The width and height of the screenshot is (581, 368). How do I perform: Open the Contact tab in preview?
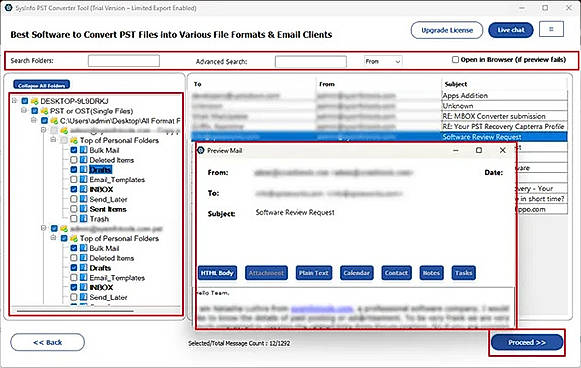[x=396, y=273]
